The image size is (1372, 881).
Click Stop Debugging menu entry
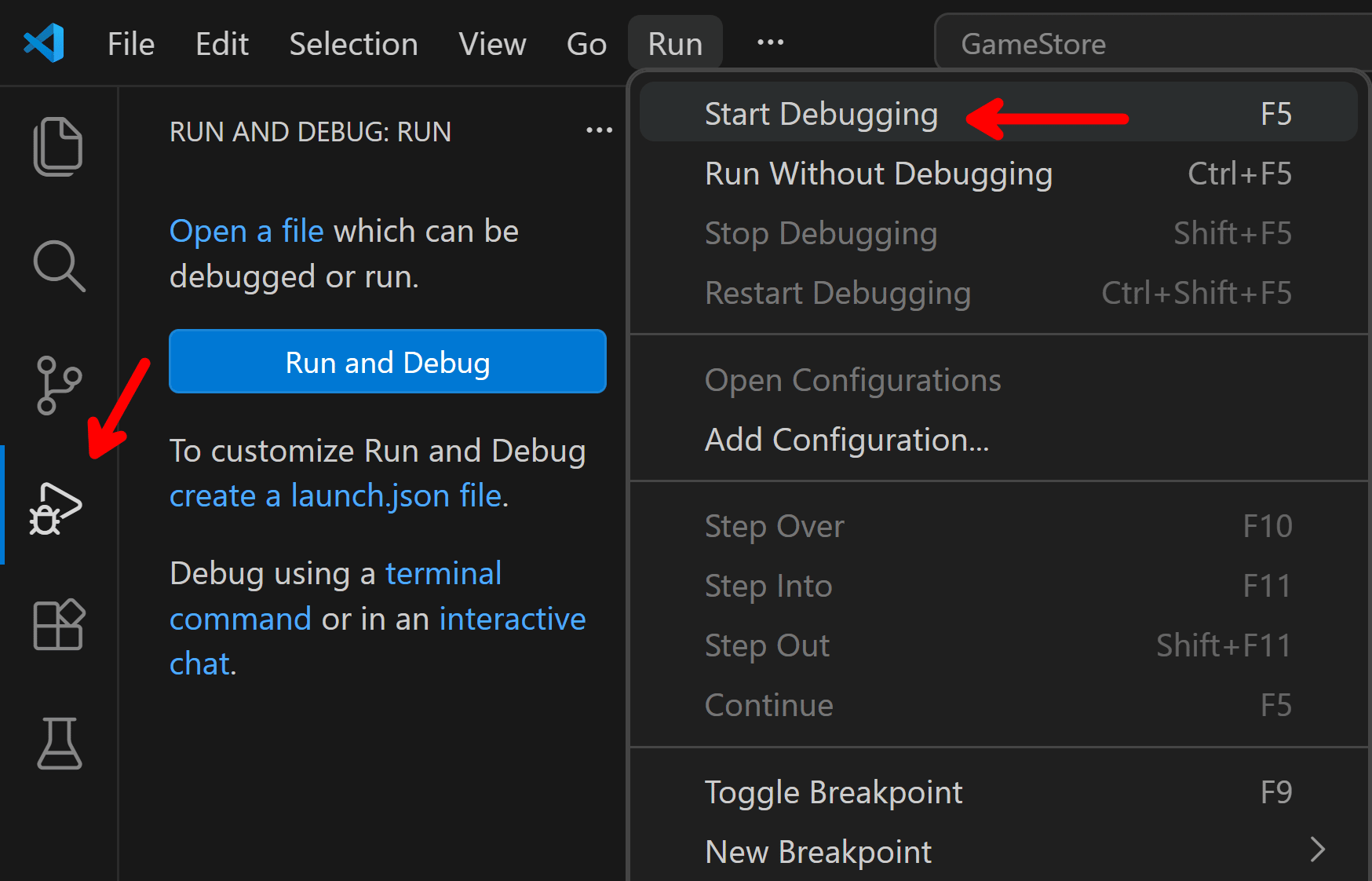[998, 233]
